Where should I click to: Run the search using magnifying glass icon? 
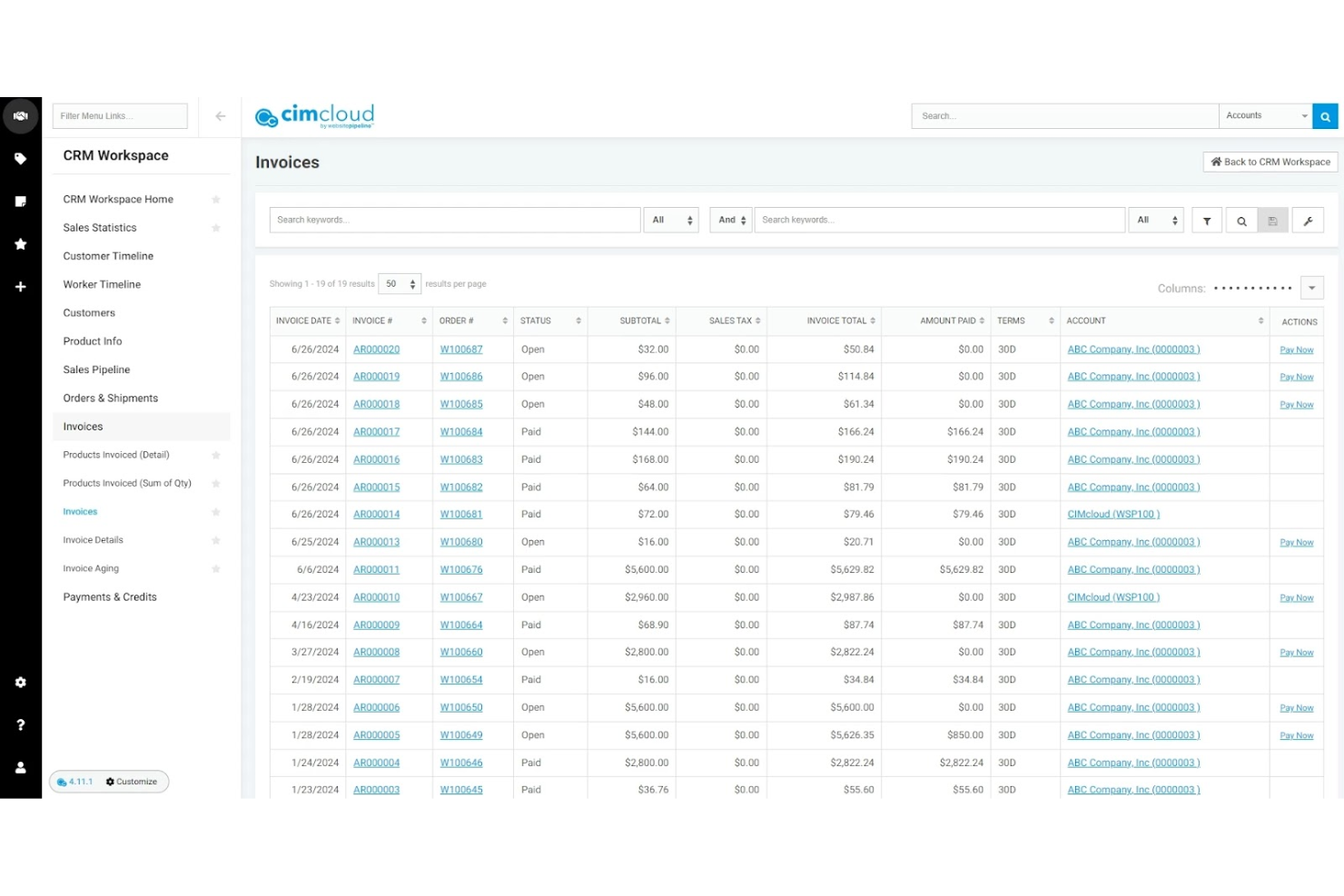pyautogui.click(x=1240, y=220)
